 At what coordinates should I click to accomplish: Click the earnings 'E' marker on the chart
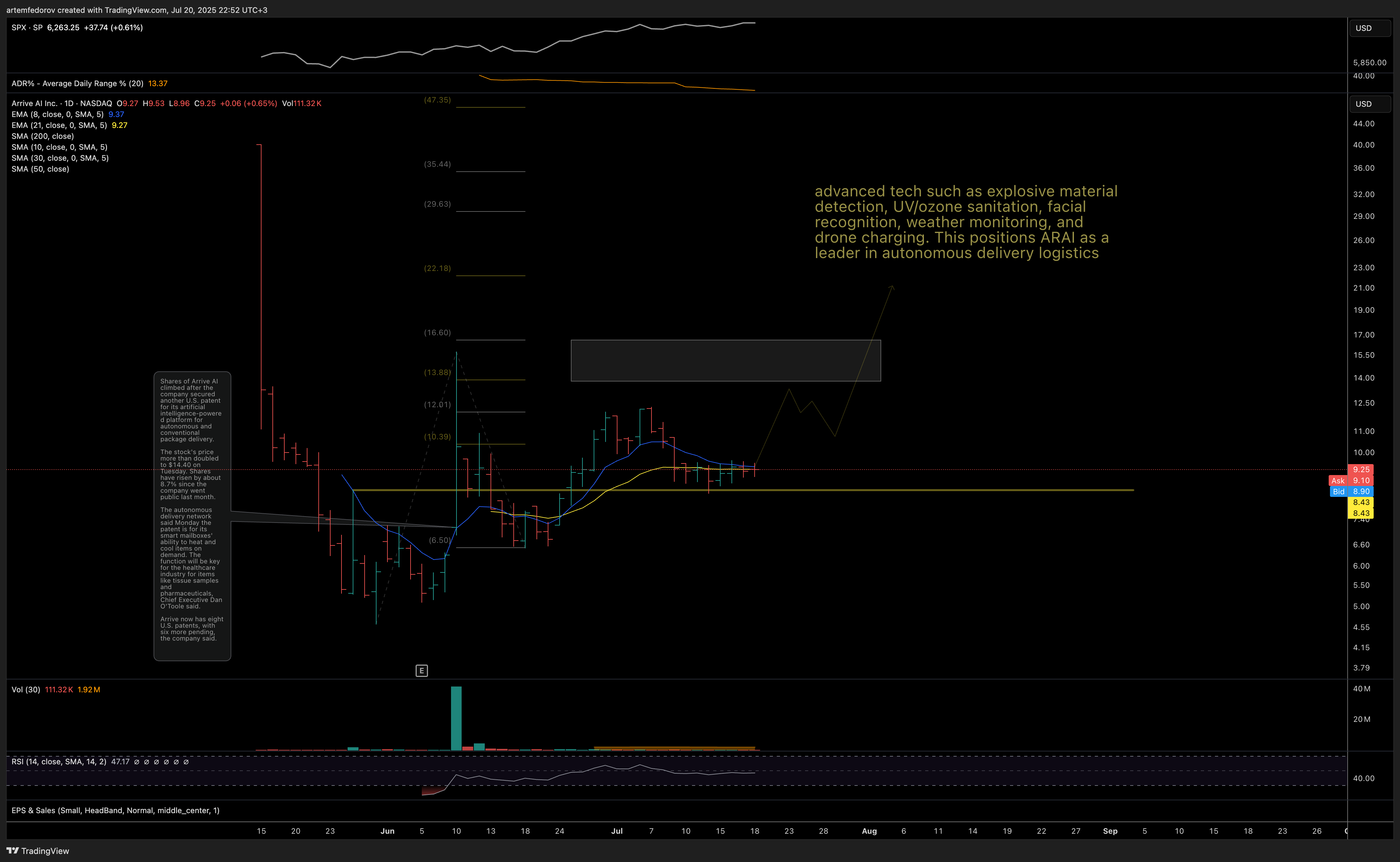[x=422, y=670]
